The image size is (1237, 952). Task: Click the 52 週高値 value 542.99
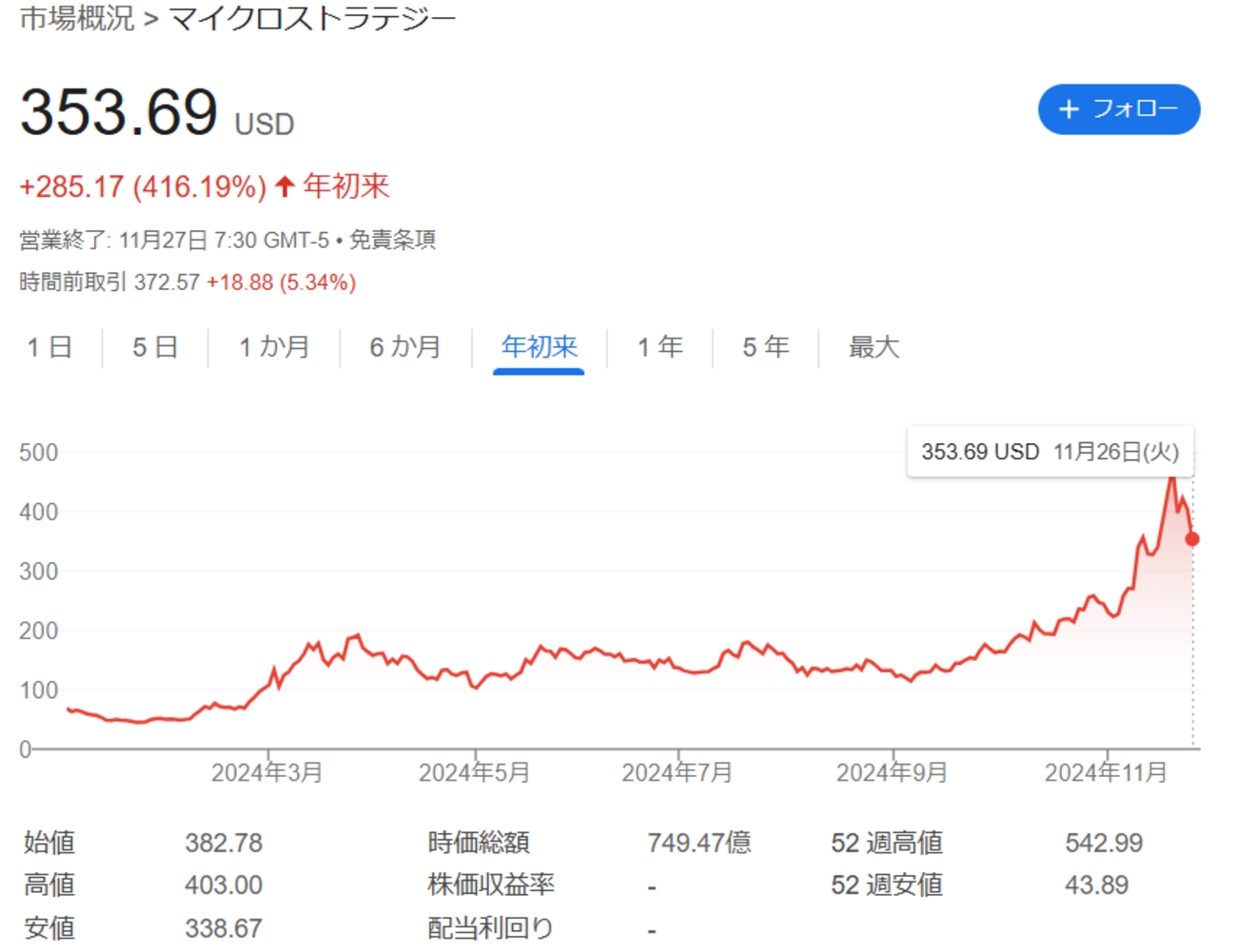pyautogui.click(x=1107, y=843)
